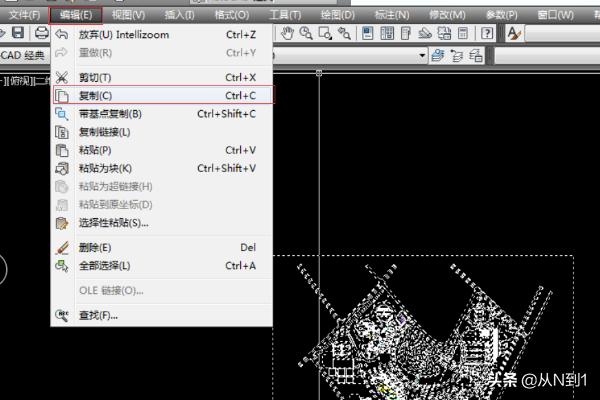
Task: Open the 格式(O) menu
Action: 232,15
